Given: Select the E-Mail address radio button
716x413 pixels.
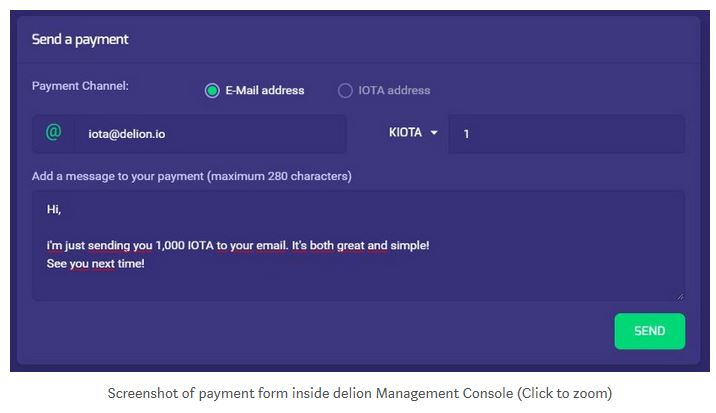Looking at the screenshot, I should pos(212,90).
